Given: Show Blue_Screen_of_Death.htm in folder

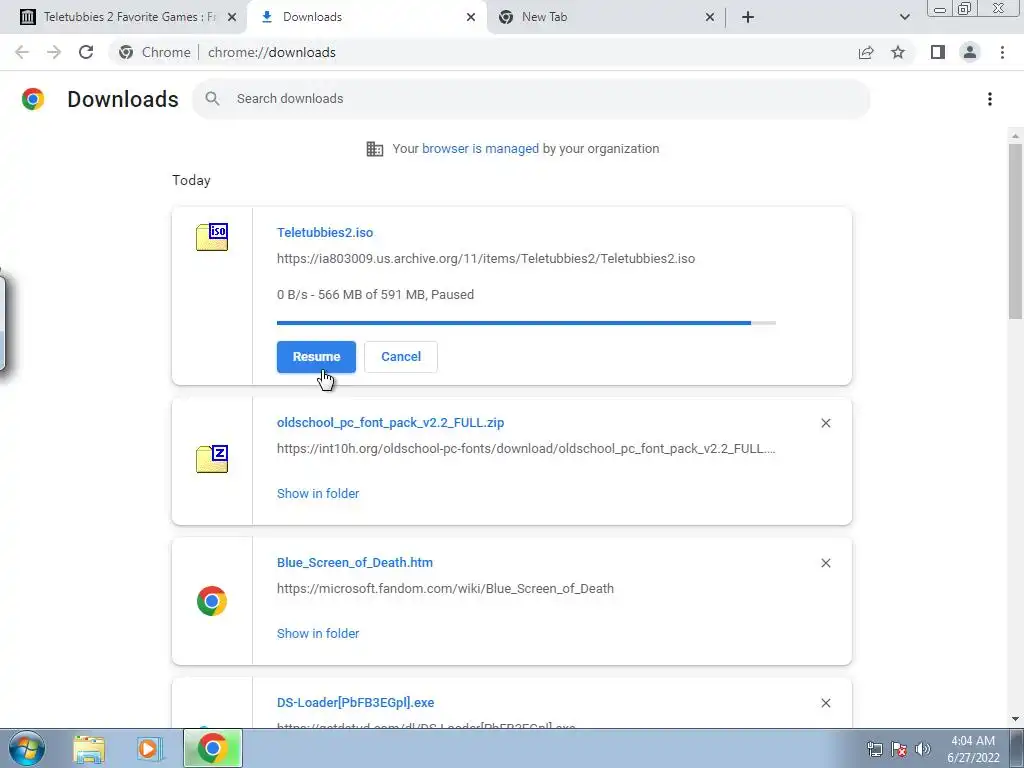Looking at the screenshot, I should point(317,633).
